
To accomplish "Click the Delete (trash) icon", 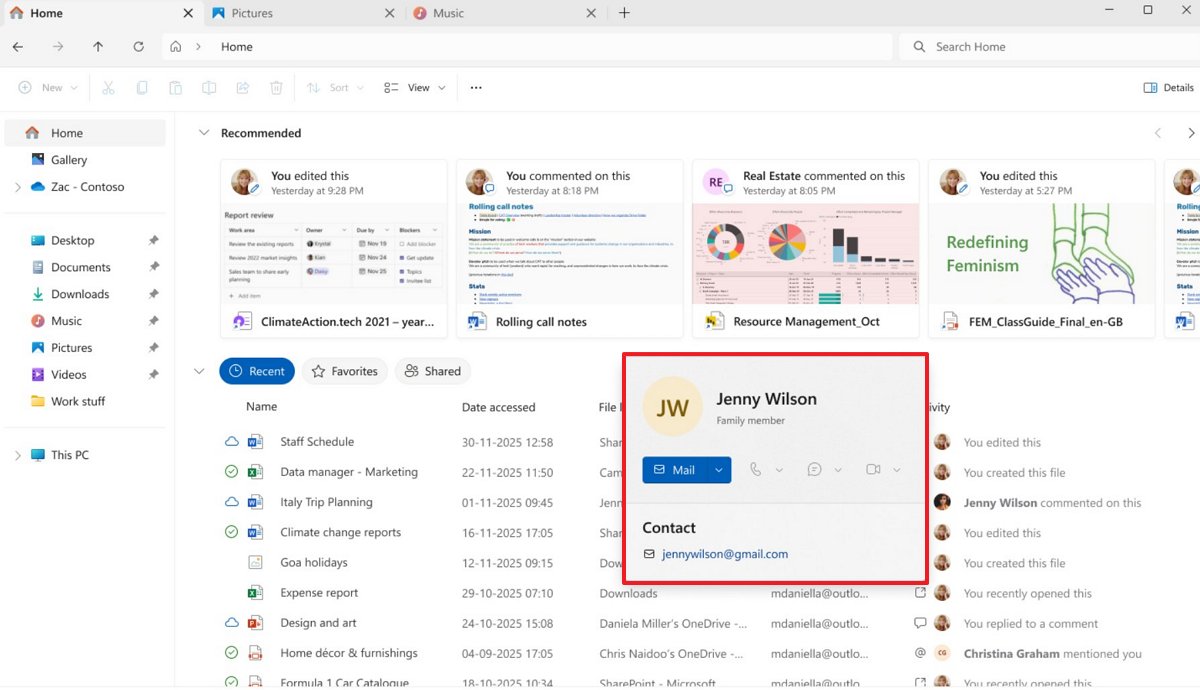I will click(x=276, y=87).
